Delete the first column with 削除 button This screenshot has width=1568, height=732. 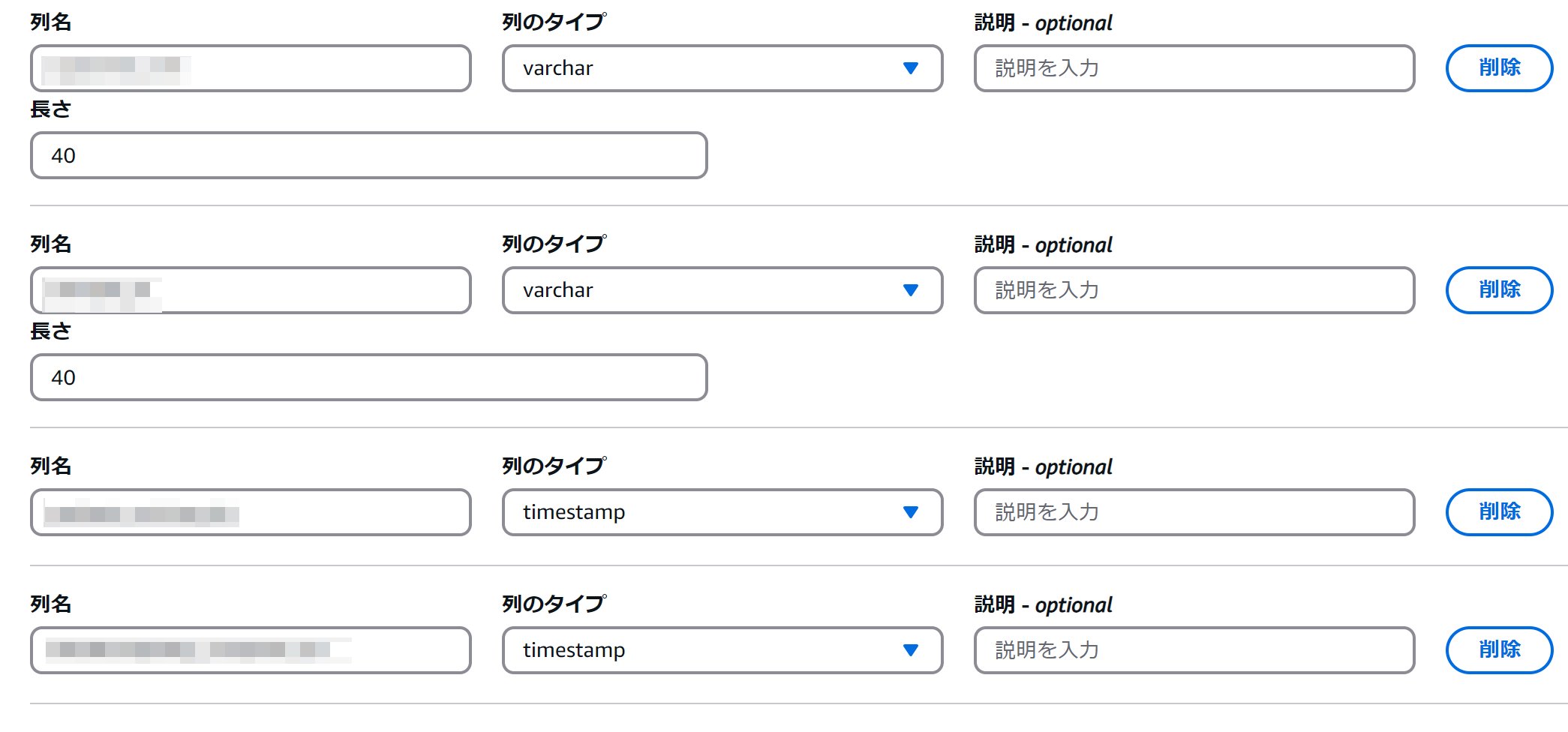point(1499,68)
